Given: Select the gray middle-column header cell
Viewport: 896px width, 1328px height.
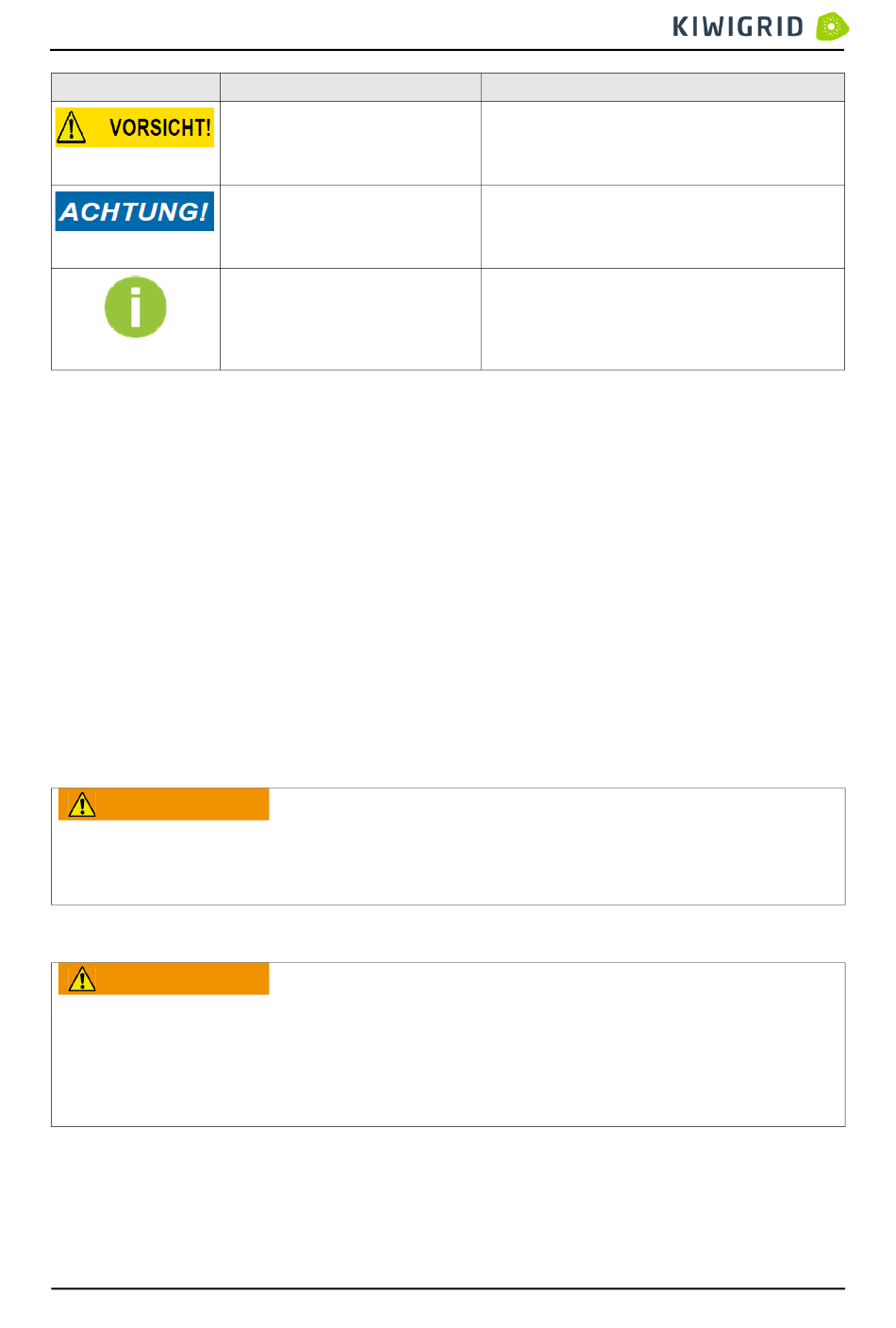Looking at the screenshot, I should point(351,88).
